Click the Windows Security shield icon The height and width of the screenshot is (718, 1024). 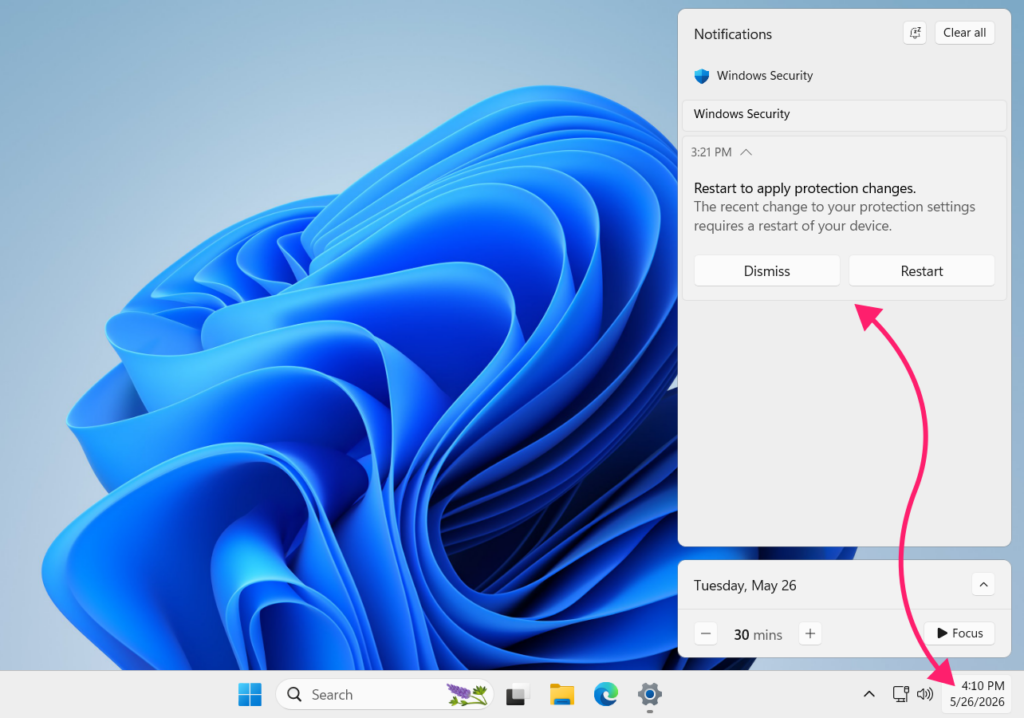[x=701, y=76]
